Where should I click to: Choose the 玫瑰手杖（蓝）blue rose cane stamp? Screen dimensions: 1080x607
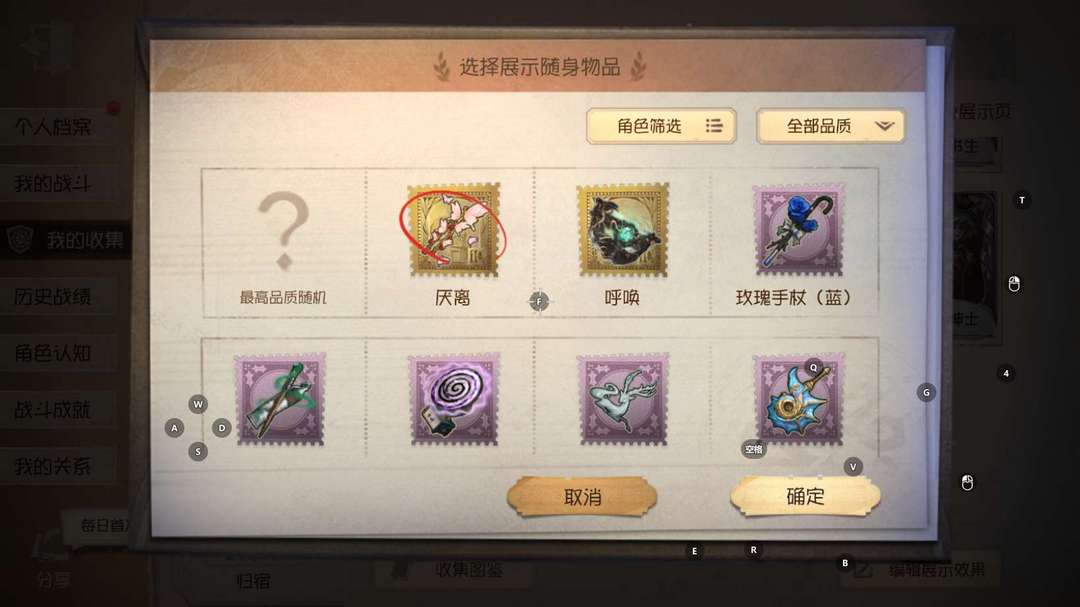tap(798, 229)
